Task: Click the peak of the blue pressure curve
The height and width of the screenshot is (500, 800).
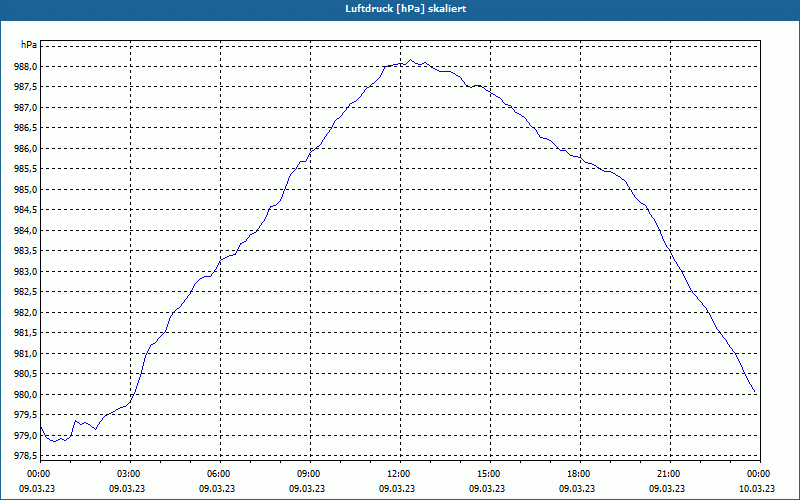Action: click(411, 60)
